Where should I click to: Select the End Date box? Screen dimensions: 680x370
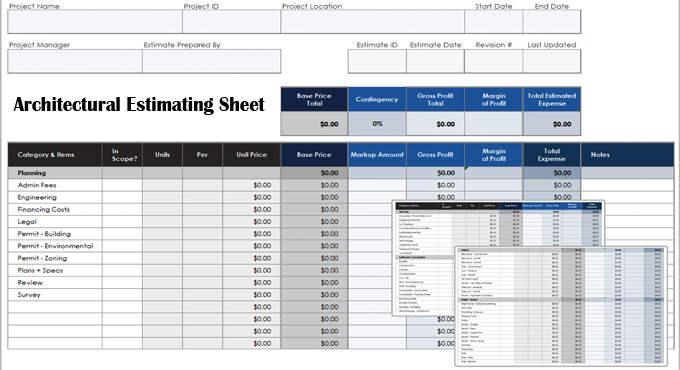point(552,22)
